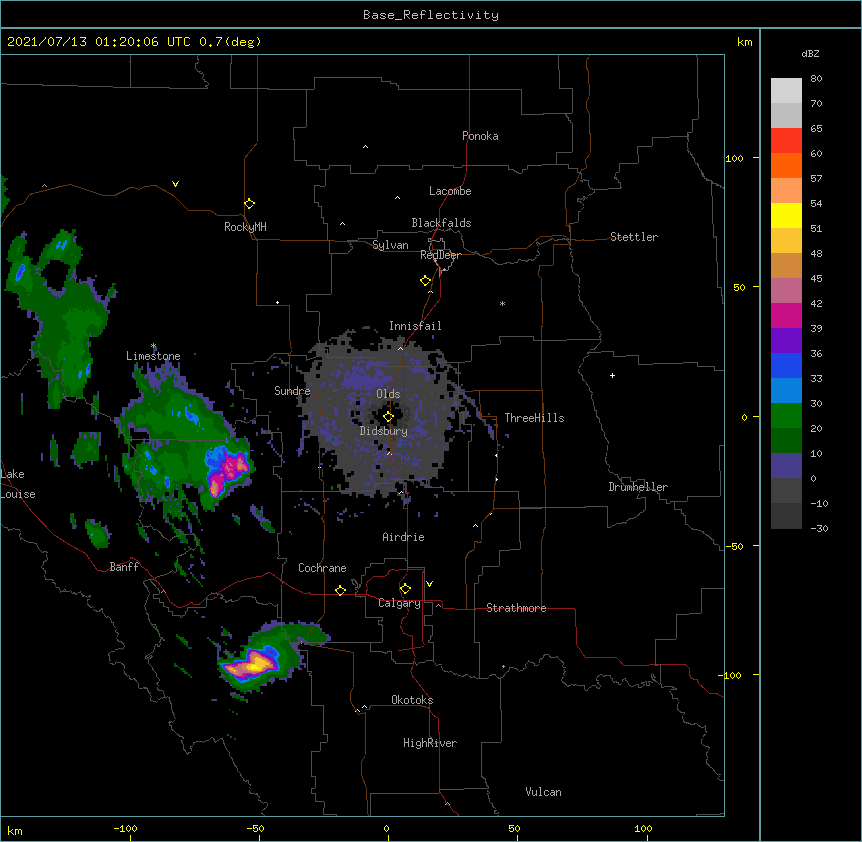Screen dimensions: 862x842
Task: Select the bright yellow 51-54 dBZ swatch
Action: [x=786, y=215]
